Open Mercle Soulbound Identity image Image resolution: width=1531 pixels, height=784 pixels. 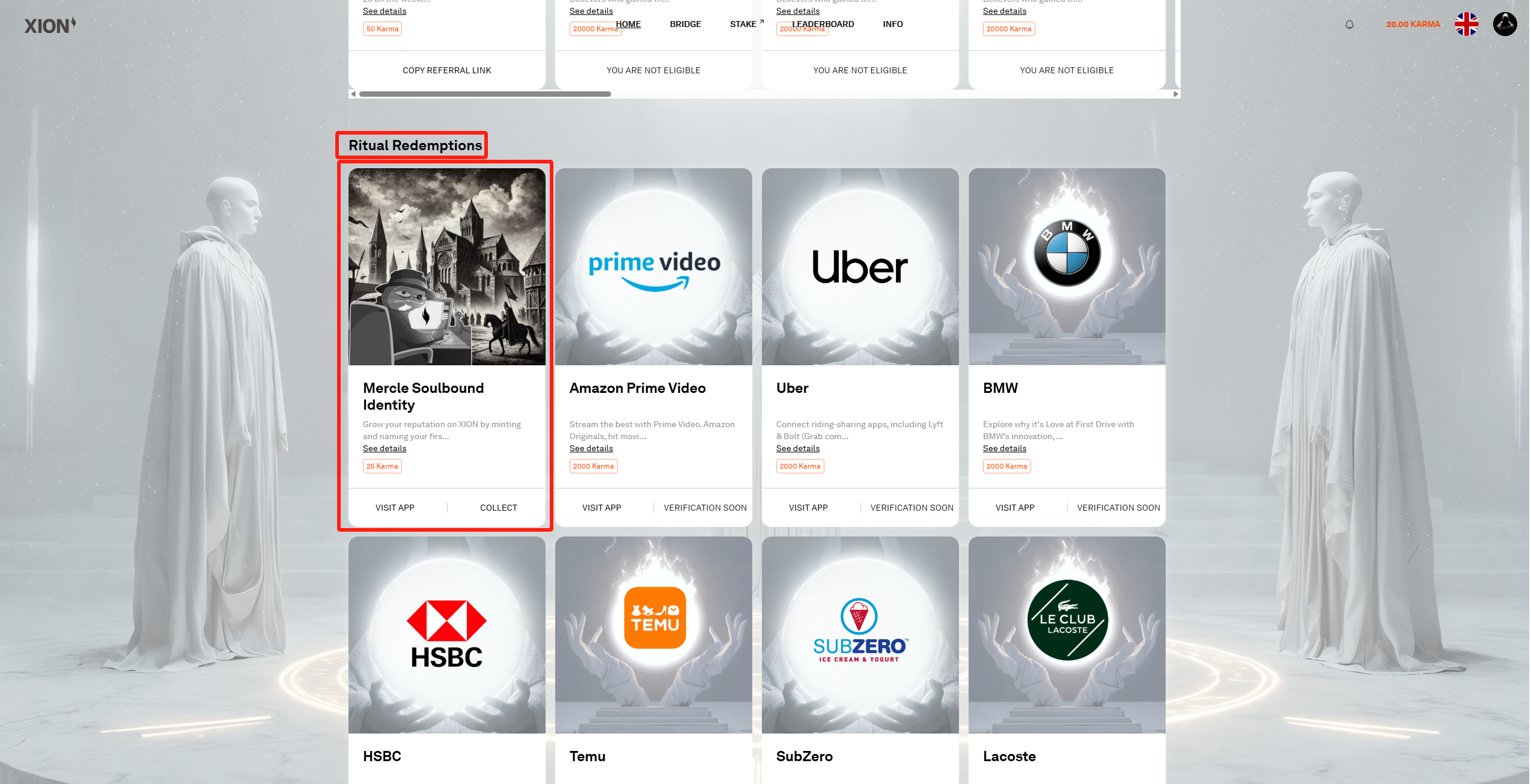tap(447, 267)
